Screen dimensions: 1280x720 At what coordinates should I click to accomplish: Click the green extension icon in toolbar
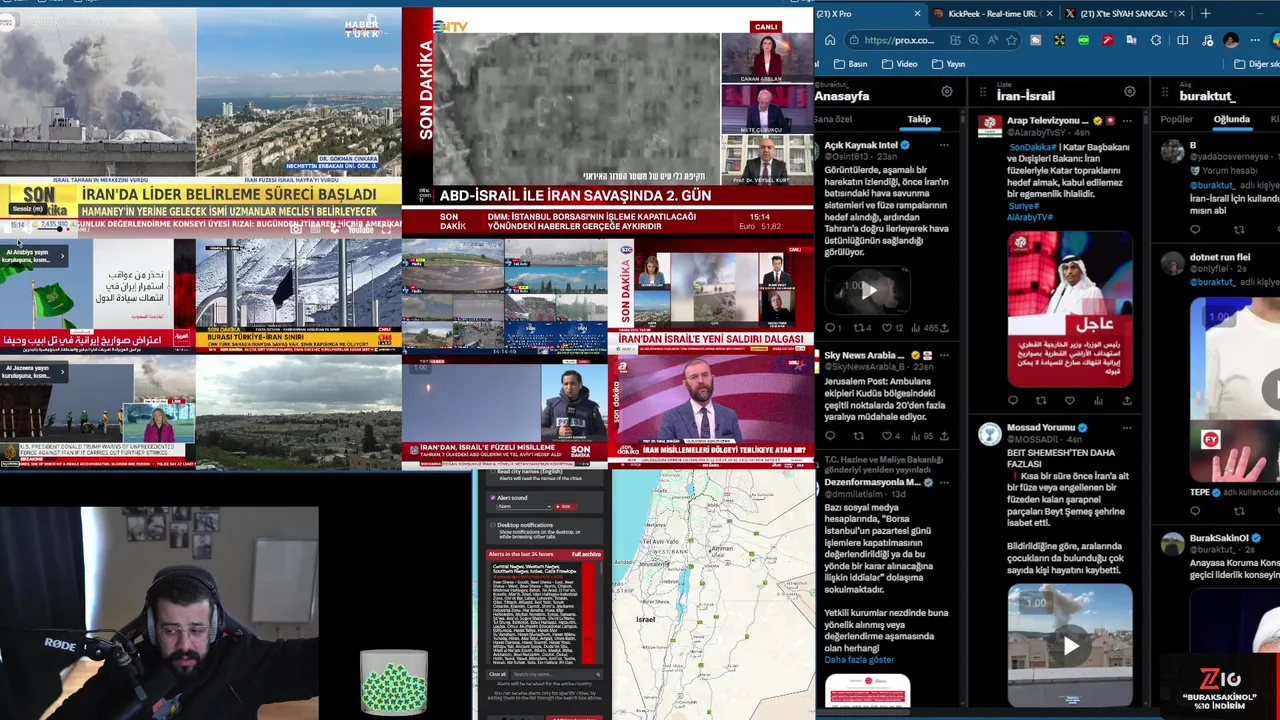pyautogui.click(x=1083, y=40)
